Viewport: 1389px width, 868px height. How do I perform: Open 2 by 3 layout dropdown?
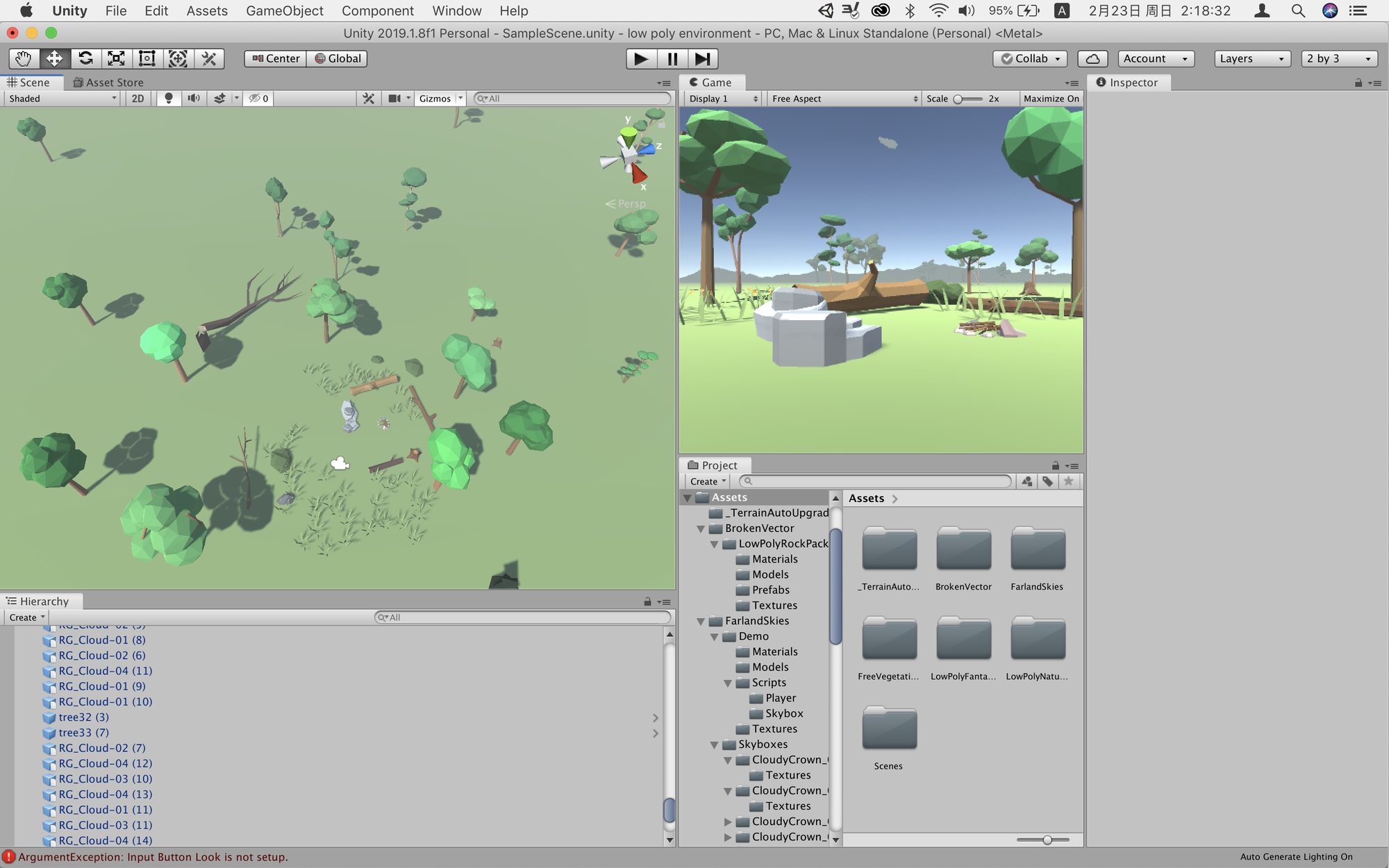pos(1339,59)
